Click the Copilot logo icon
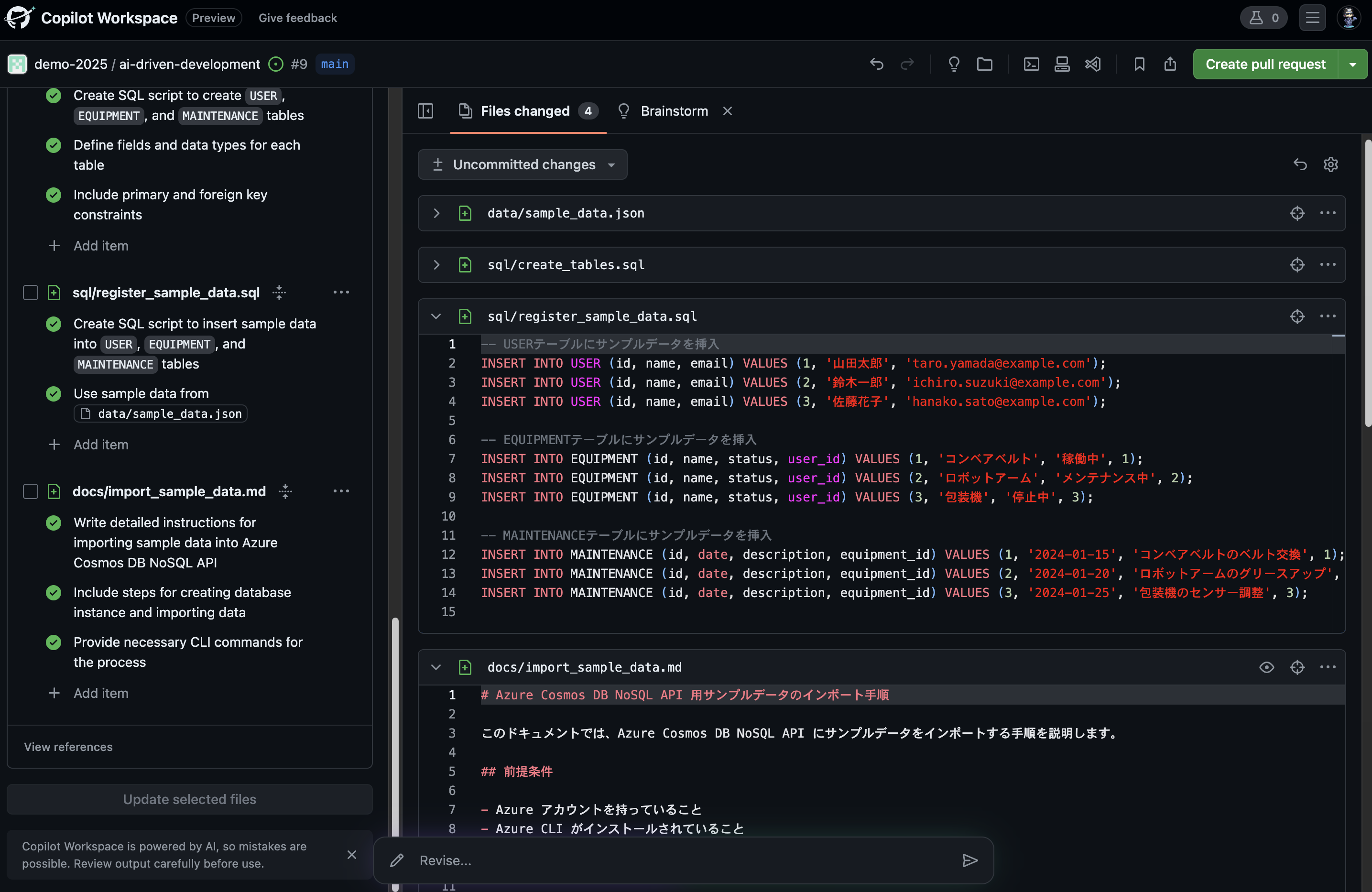This screenshot has width=1372, height=892. pyautogui.click(x=19, y=18)
